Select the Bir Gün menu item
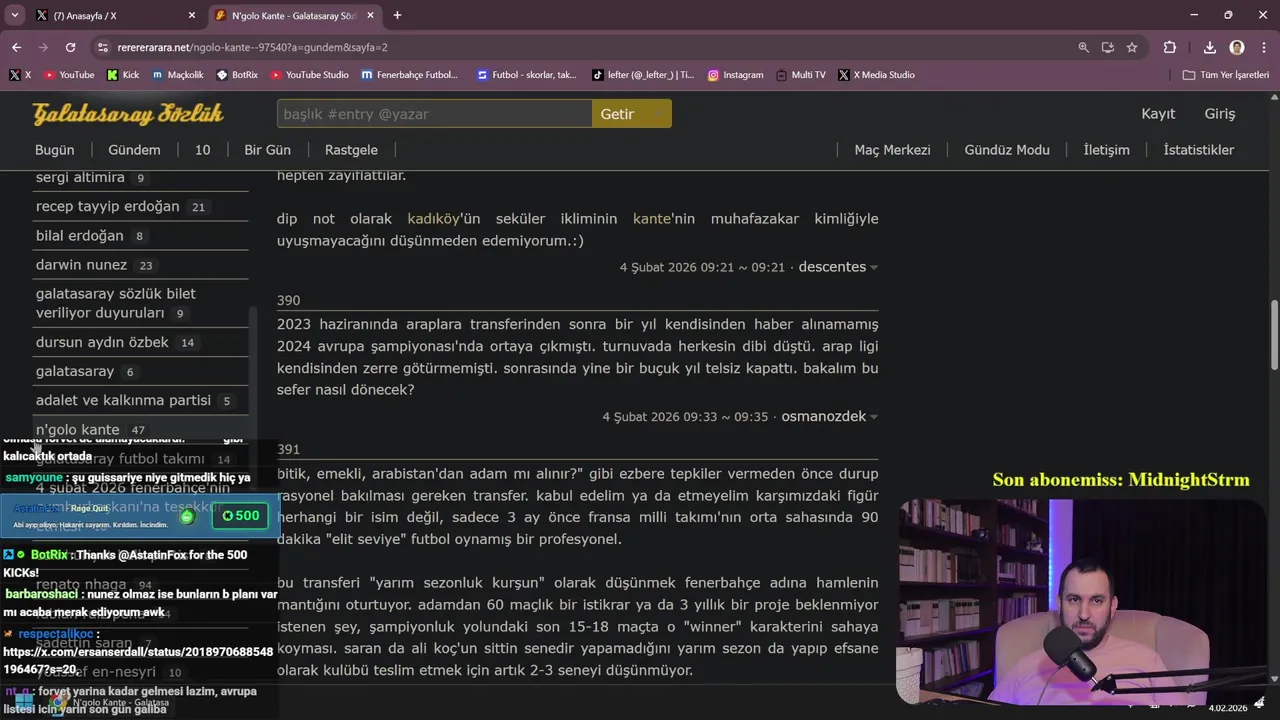 point(267,150)
